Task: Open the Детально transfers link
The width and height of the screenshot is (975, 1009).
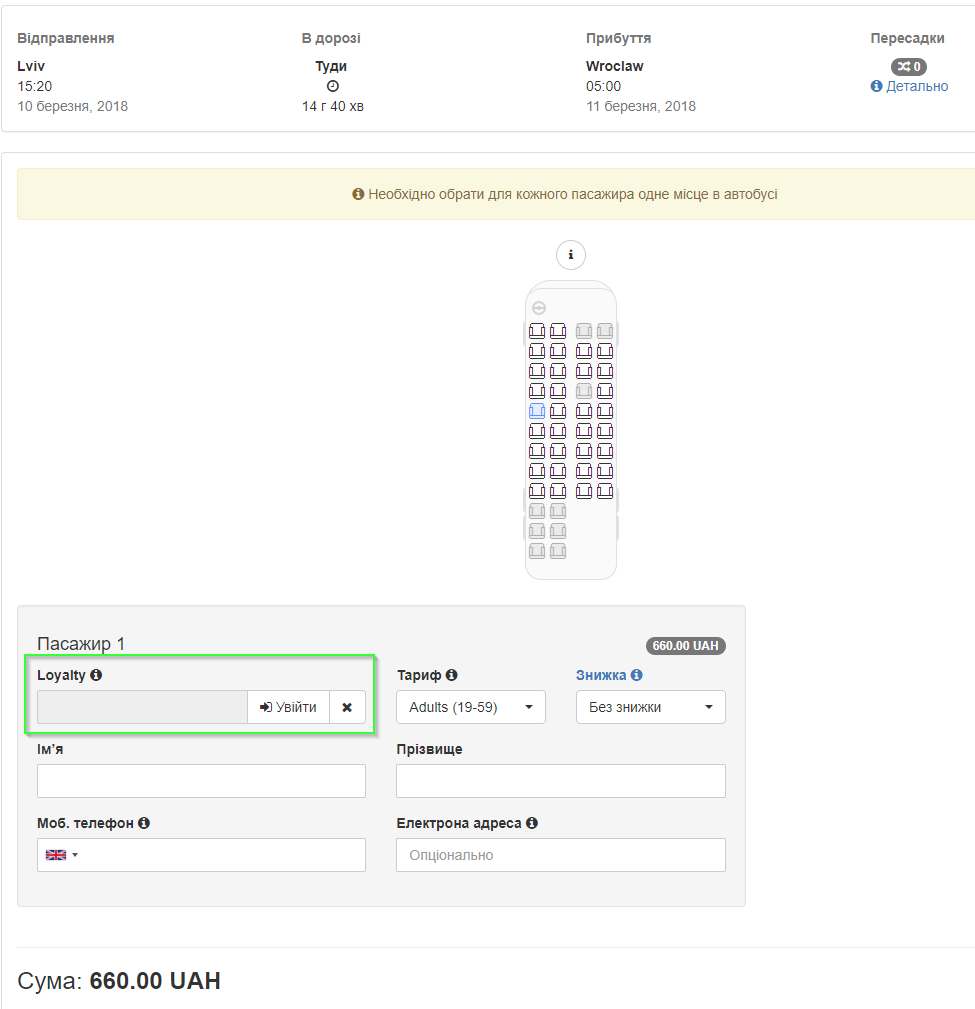Action: coord(909,86)
